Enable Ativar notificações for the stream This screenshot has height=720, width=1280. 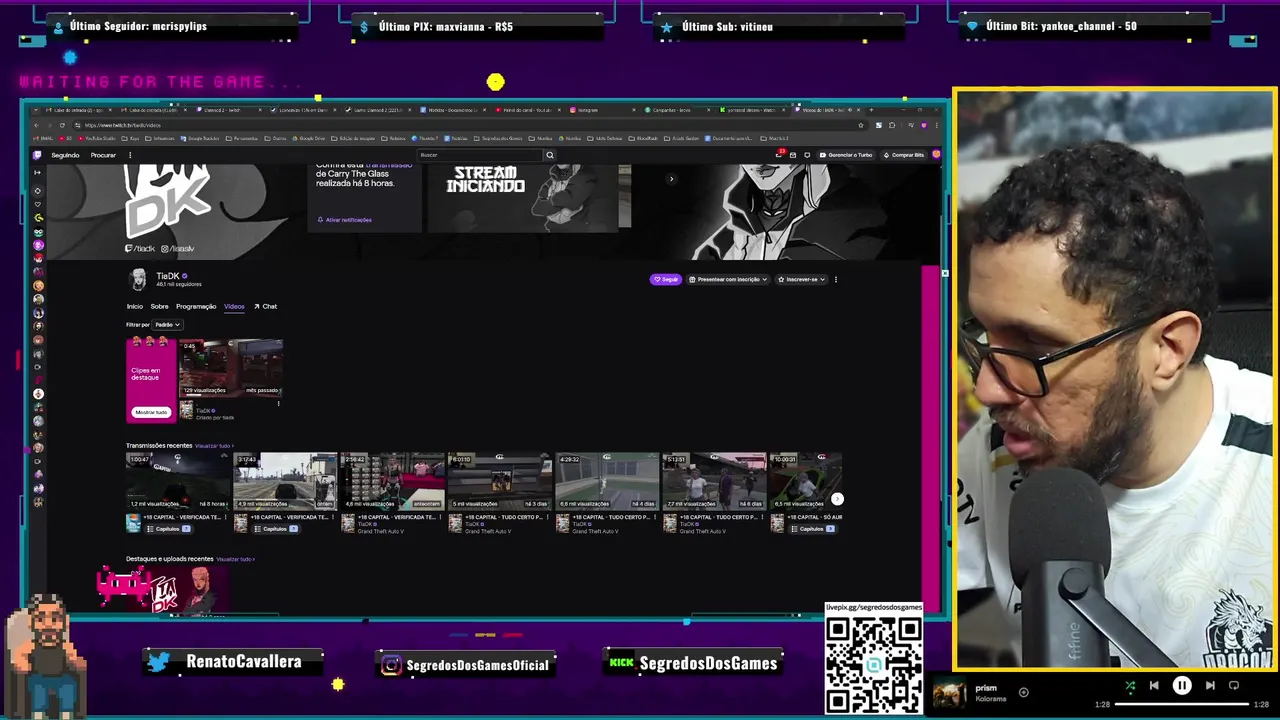345,220
